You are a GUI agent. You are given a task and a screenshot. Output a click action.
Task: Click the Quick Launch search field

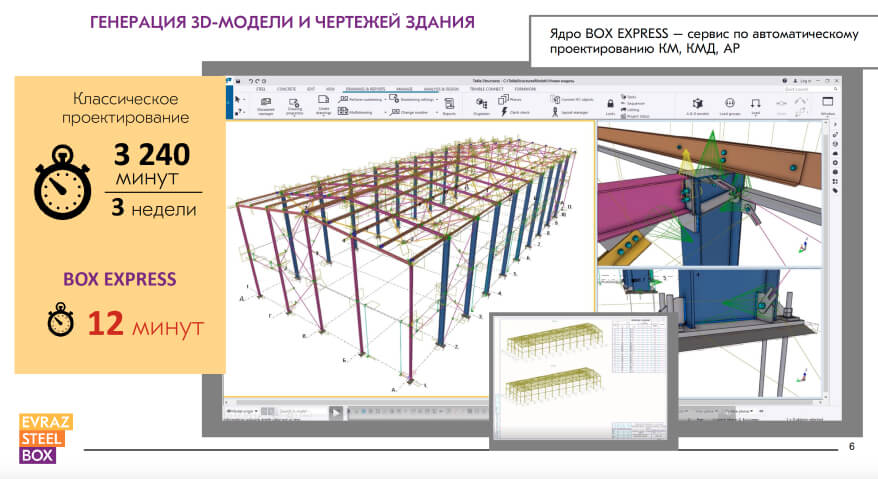[x=810, y=89]
